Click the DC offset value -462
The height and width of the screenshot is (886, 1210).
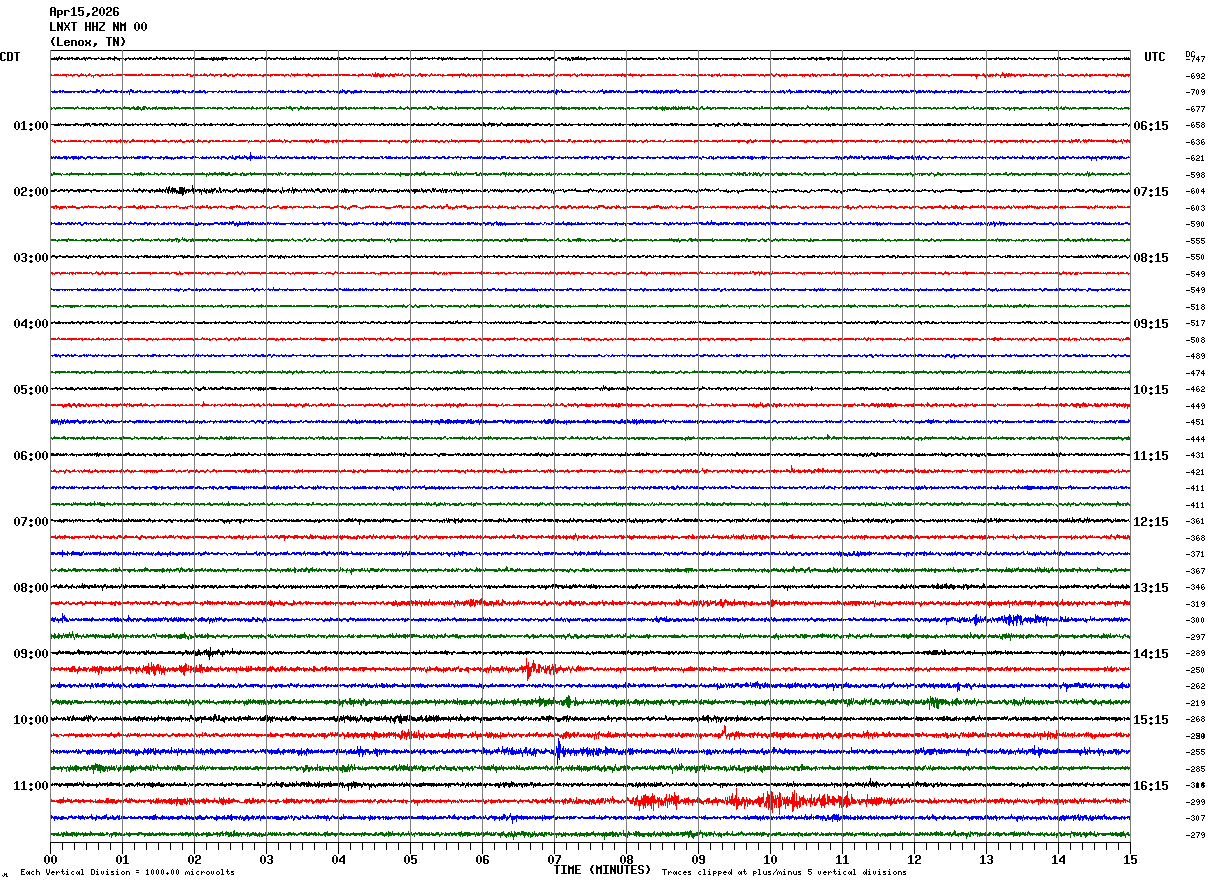coord(1196,390)
